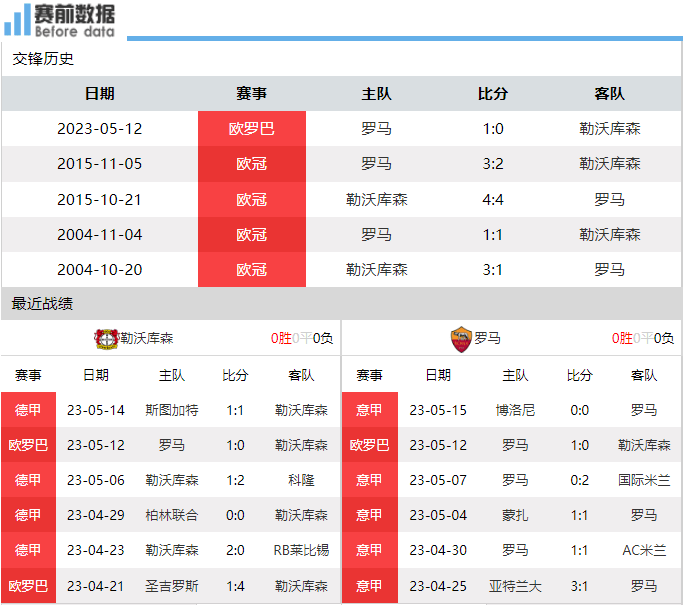This screenshot has height=605, width=683.
Task: Click 科隆 in the Leverkusen results
Action: click(x=301, y=480)
